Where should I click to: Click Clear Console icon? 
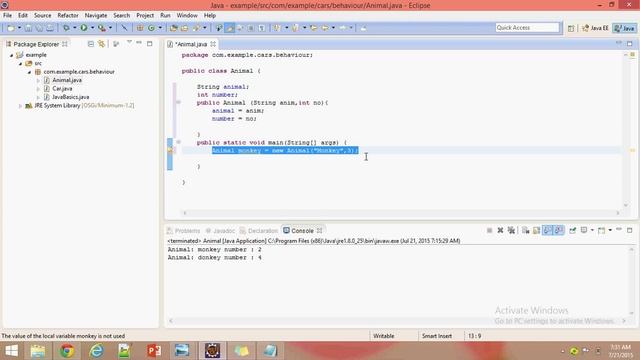[526, 231]
